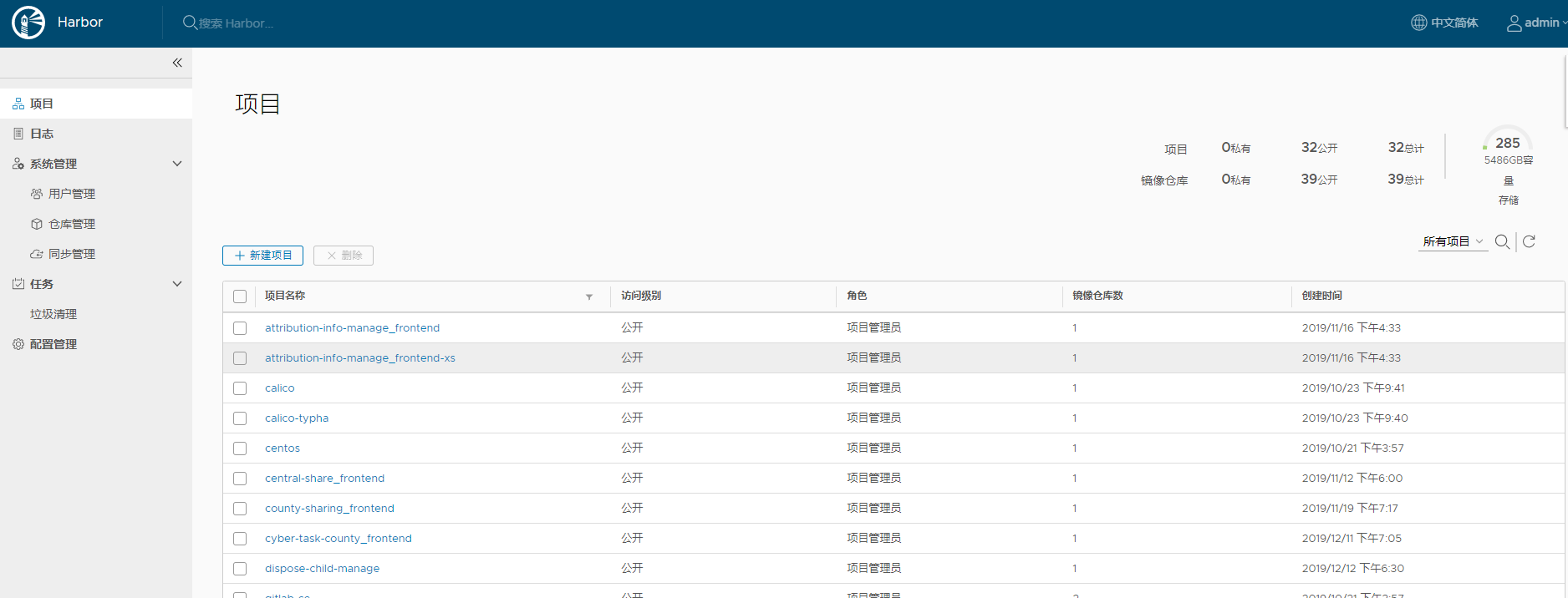Refresh the project list
1568x598 pixels.
tap(1530, 241)
